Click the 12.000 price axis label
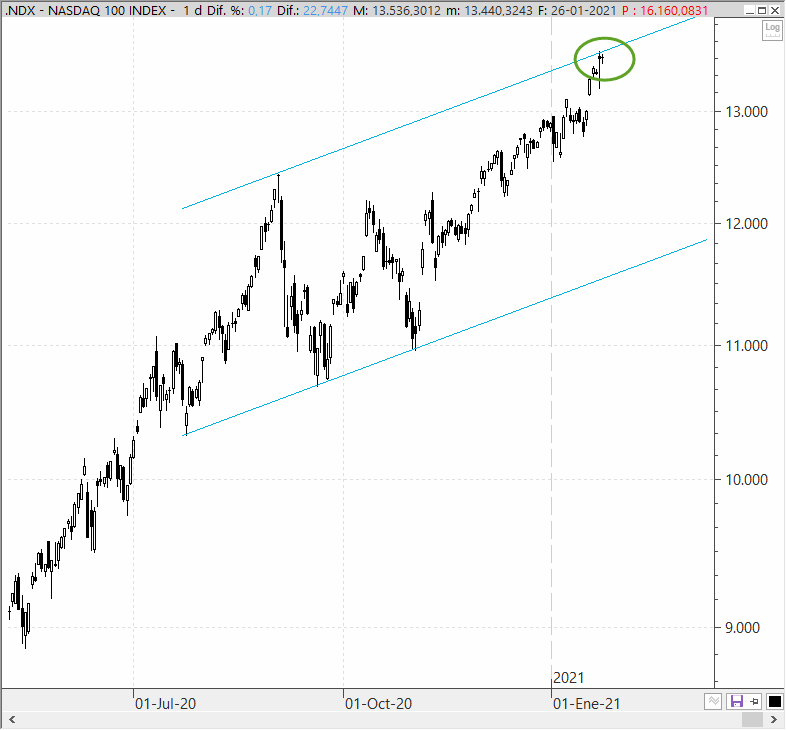786x730 pixels. coord(746,224)
